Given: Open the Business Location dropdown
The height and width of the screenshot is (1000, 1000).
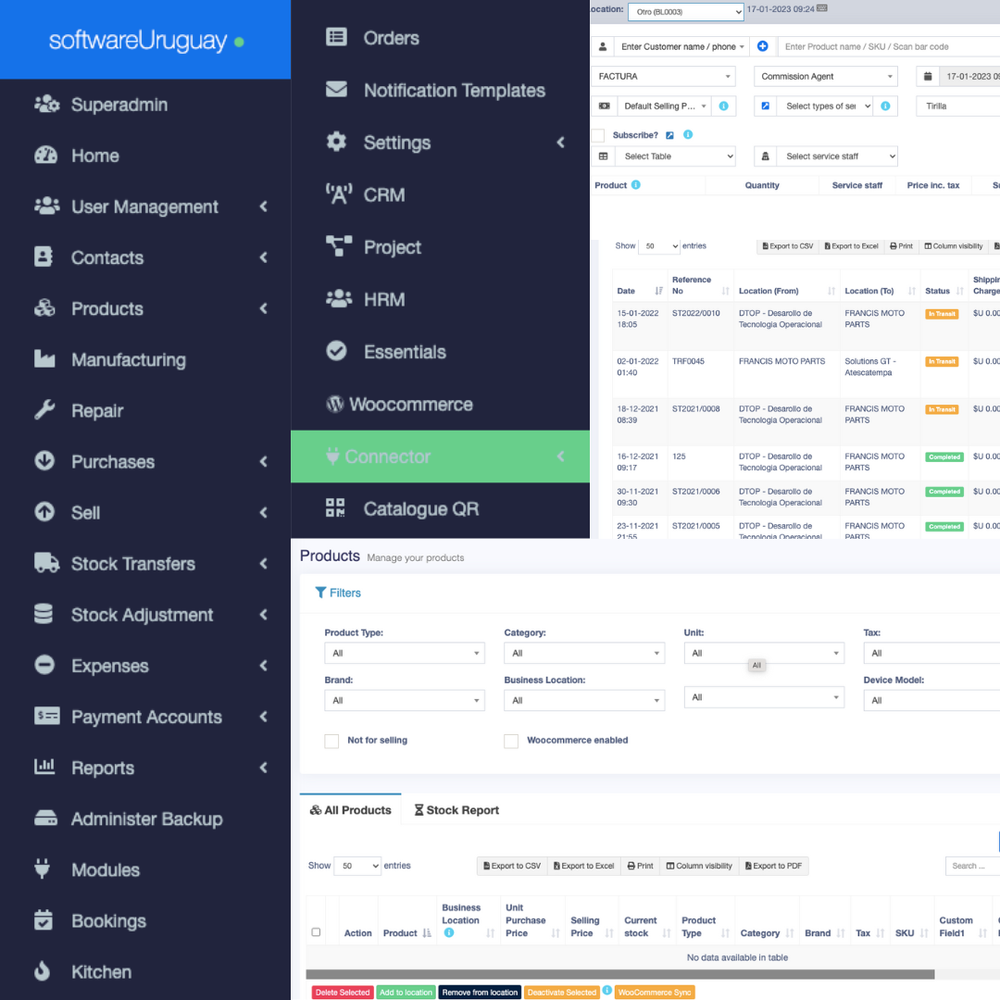Looking at the screenshot, I should (x=584, y=700).
